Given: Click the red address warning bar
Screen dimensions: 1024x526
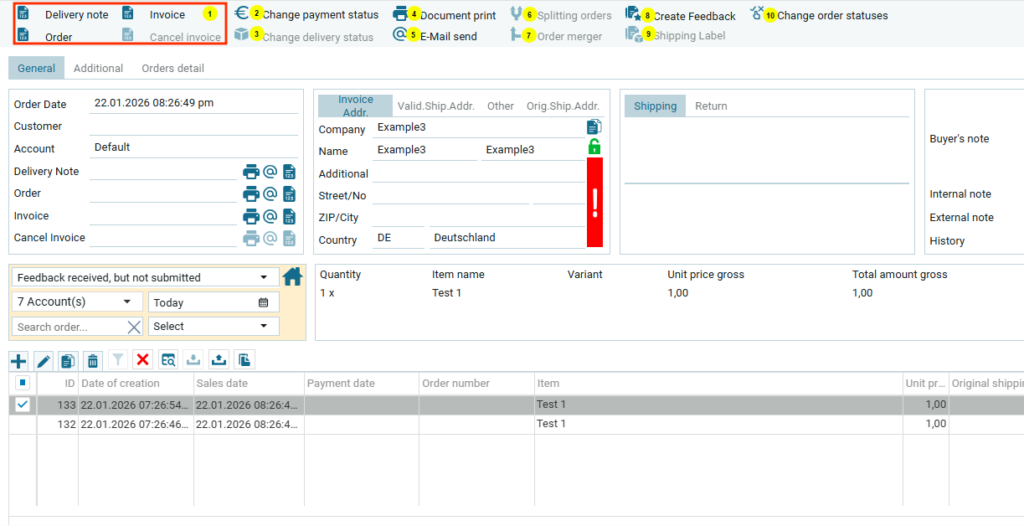Looking at the screenshot, I should (594, 202).
